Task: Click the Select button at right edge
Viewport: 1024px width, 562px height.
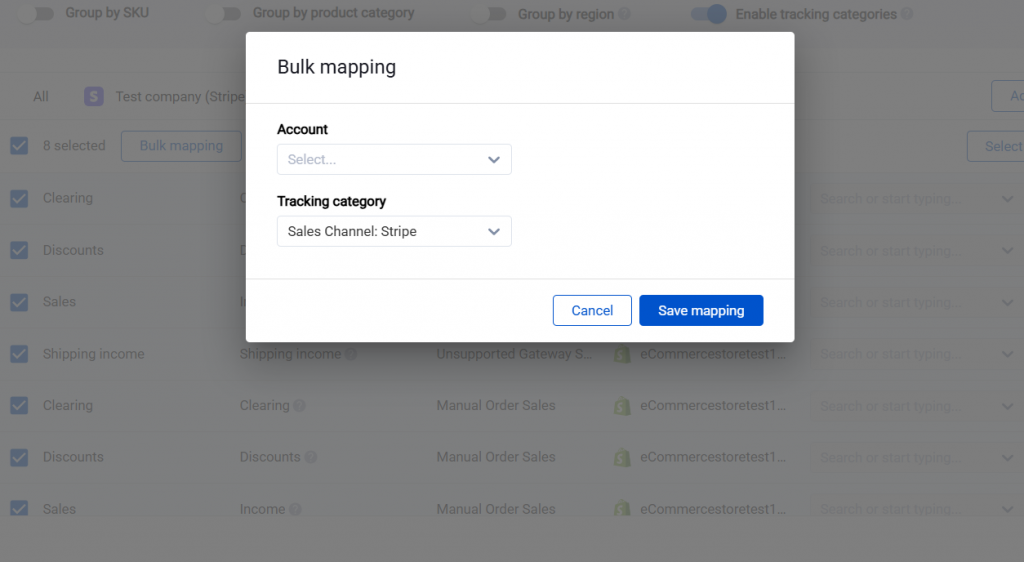Action: [995, 146]
